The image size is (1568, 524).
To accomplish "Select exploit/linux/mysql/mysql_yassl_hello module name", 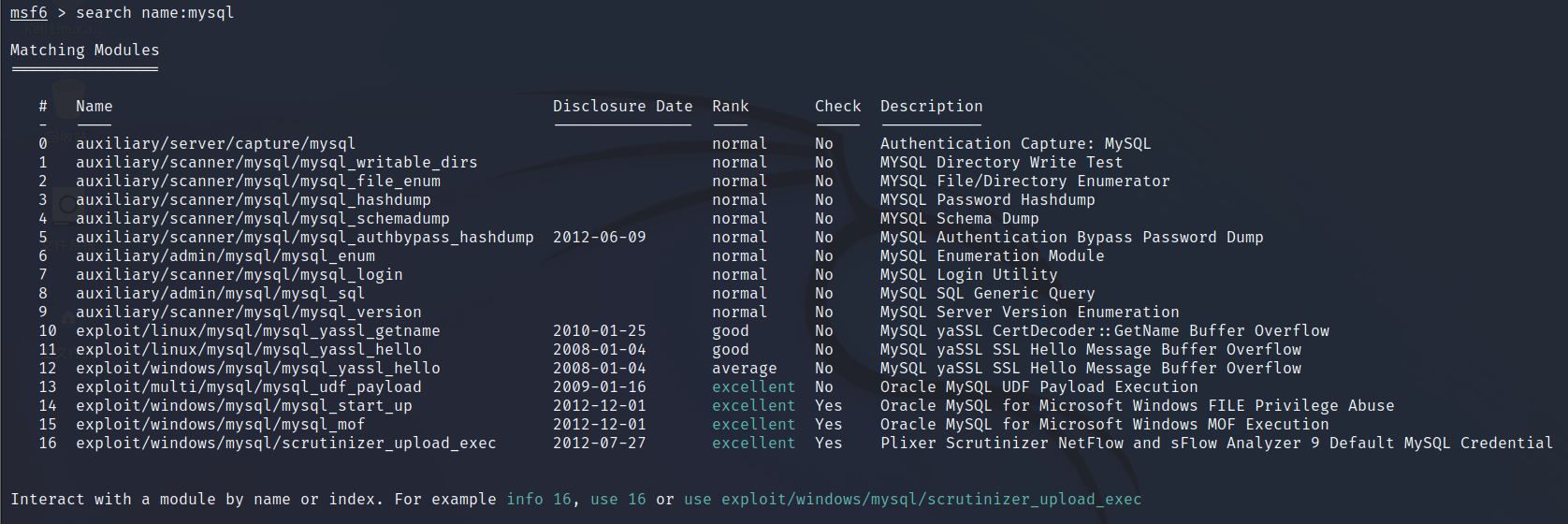I will click(249, 350).
